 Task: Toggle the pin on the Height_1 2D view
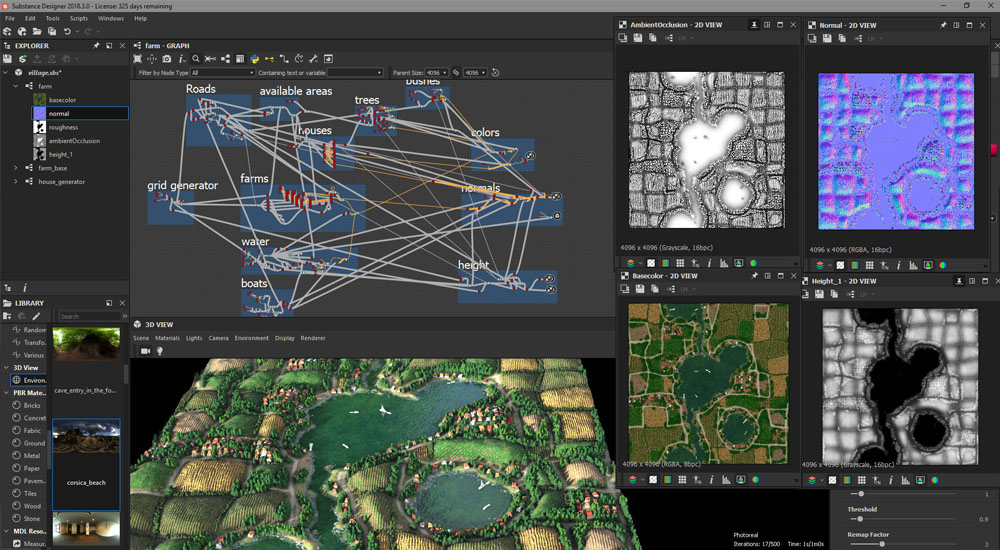(959, 281)
